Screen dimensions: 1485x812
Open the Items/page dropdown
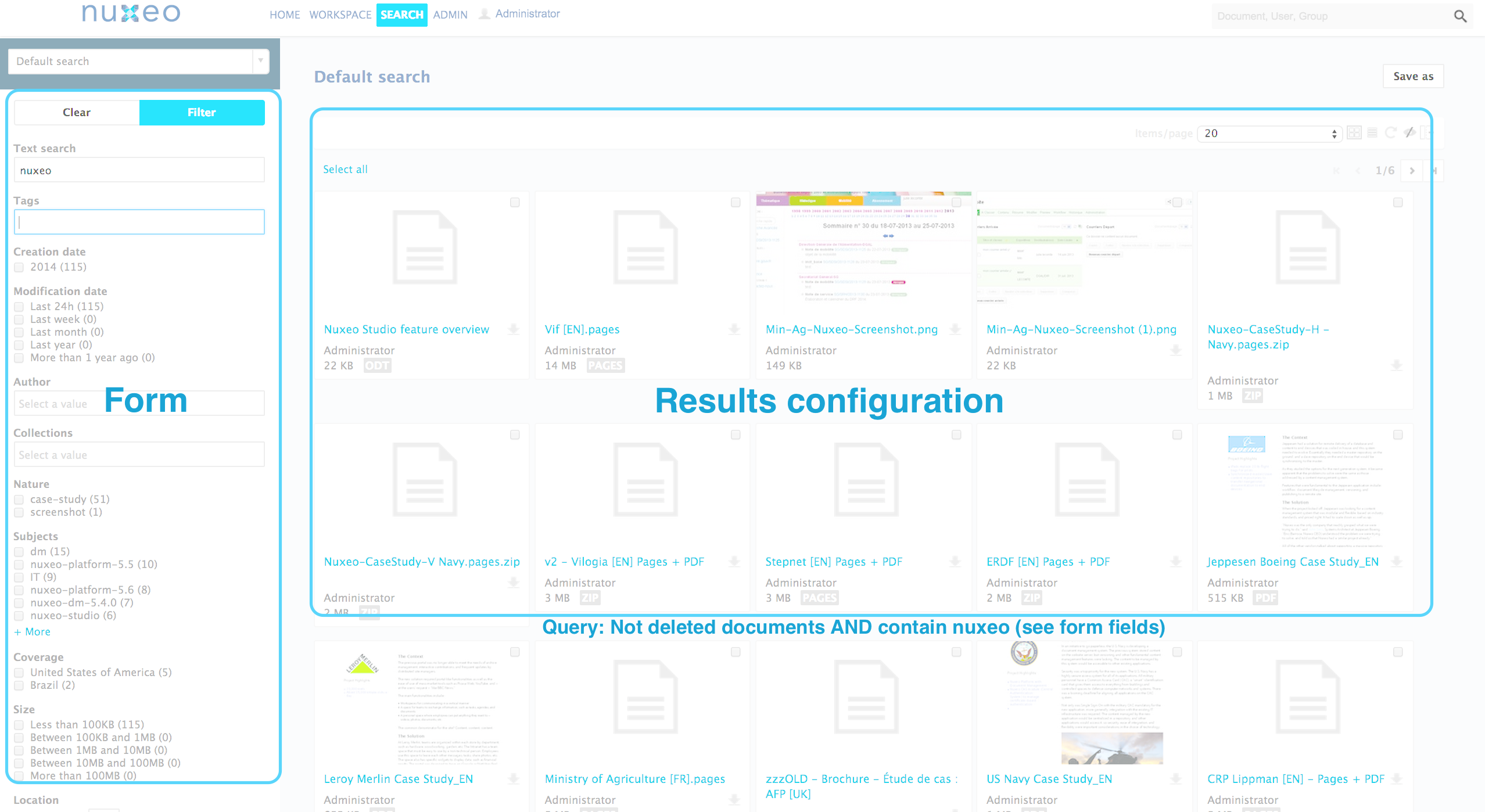[1269, 134]
